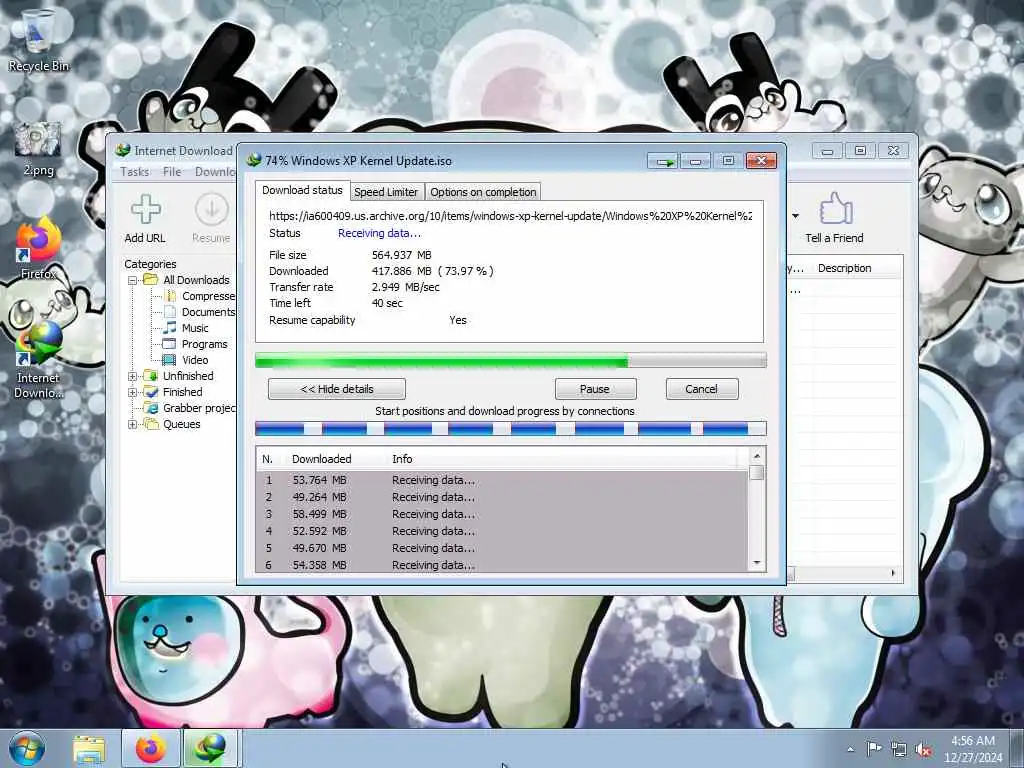
Task: Switch to Firefox in the taskbar
Action: click(x=151, y=748)
